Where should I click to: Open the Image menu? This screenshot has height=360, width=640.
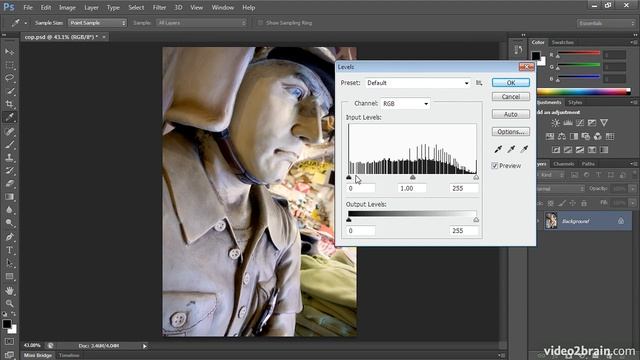(67, 7)
